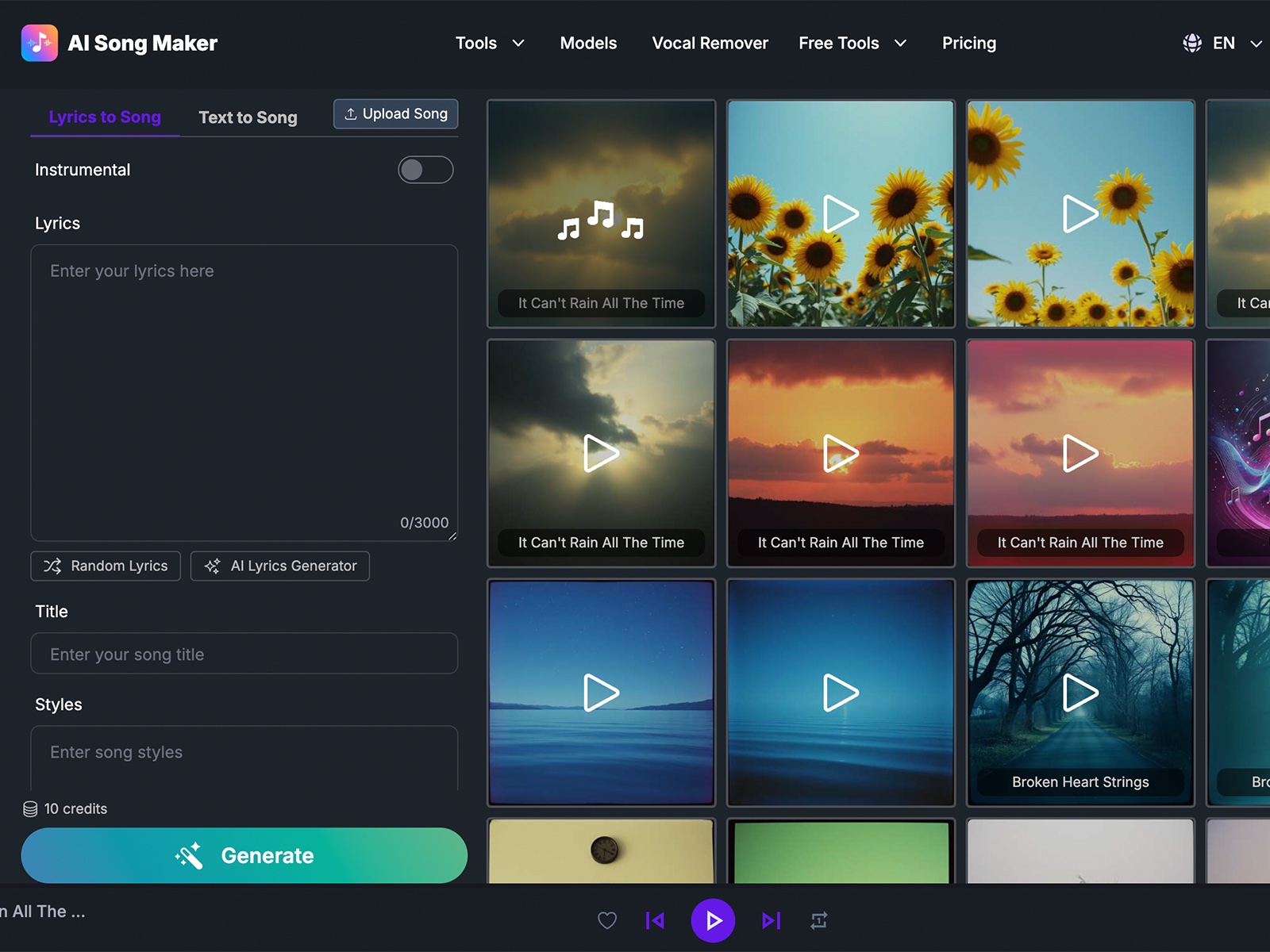Open the Free Tools dropdown

(x=852, y=43)
